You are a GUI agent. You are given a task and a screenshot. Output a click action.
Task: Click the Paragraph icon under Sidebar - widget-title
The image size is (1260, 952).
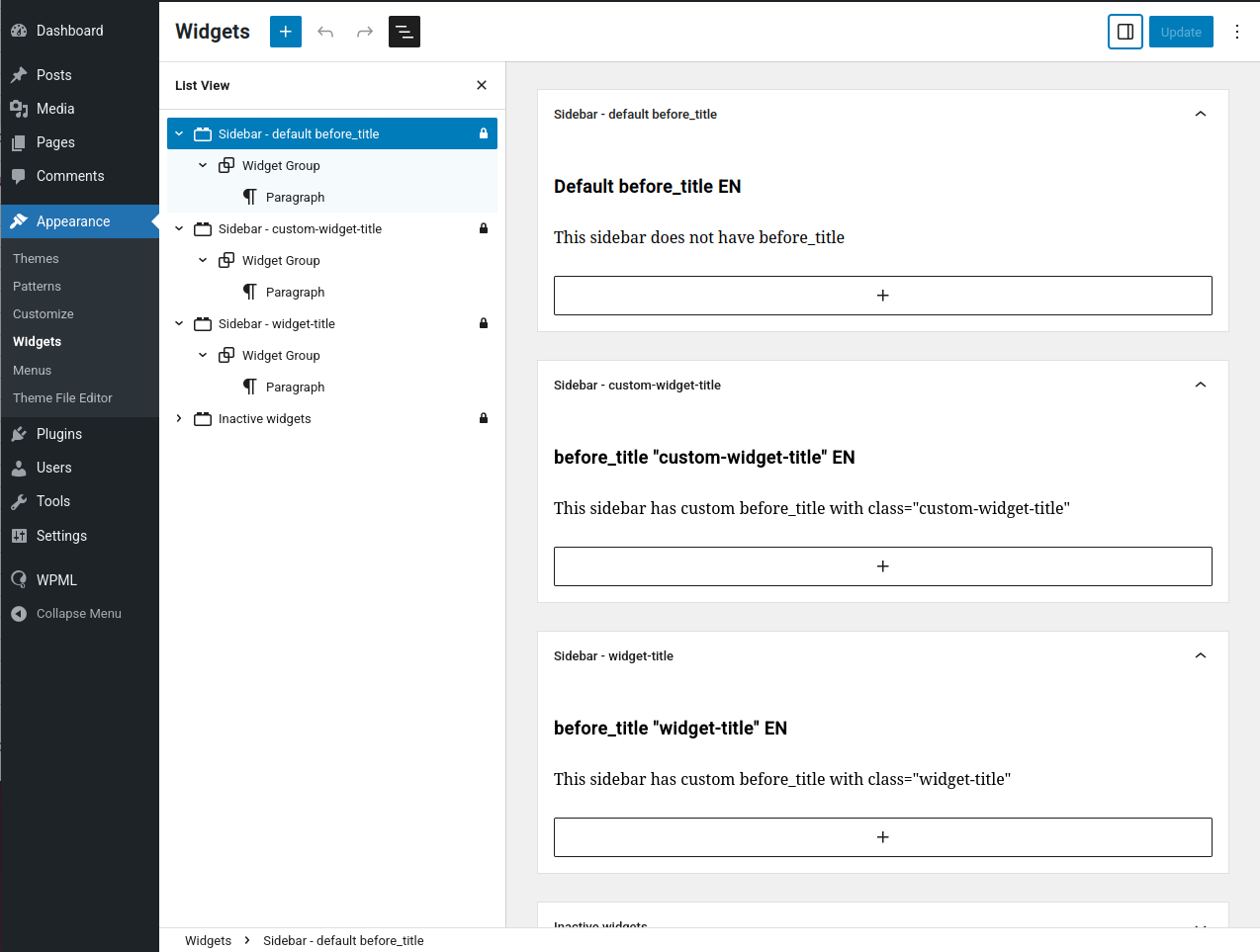tap(250, 387)
